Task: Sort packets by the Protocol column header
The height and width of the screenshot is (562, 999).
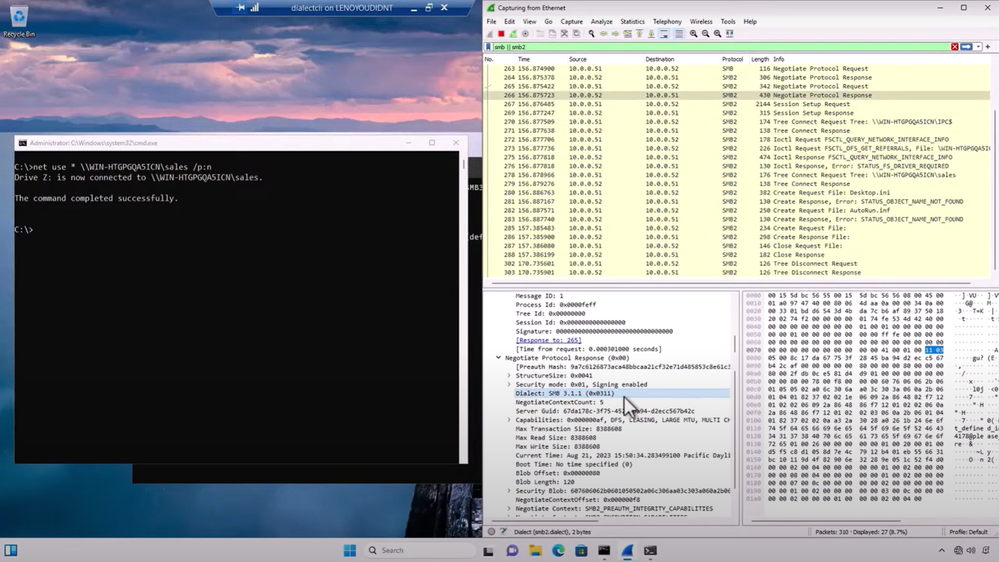Action: click(x=732, y=59)
